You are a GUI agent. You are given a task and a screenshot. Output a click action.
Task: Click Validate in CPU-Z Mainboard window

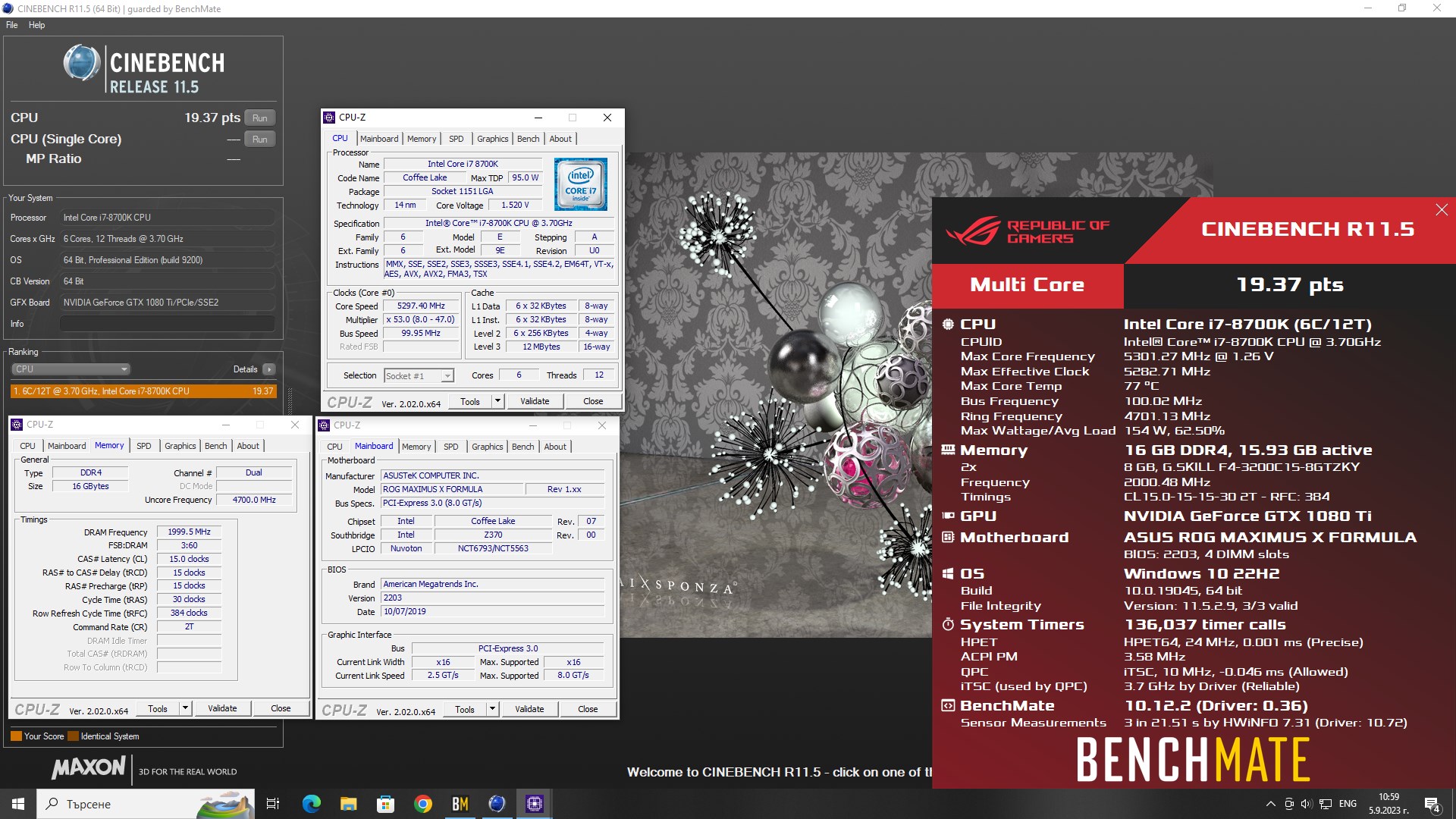tap(529, 709)
